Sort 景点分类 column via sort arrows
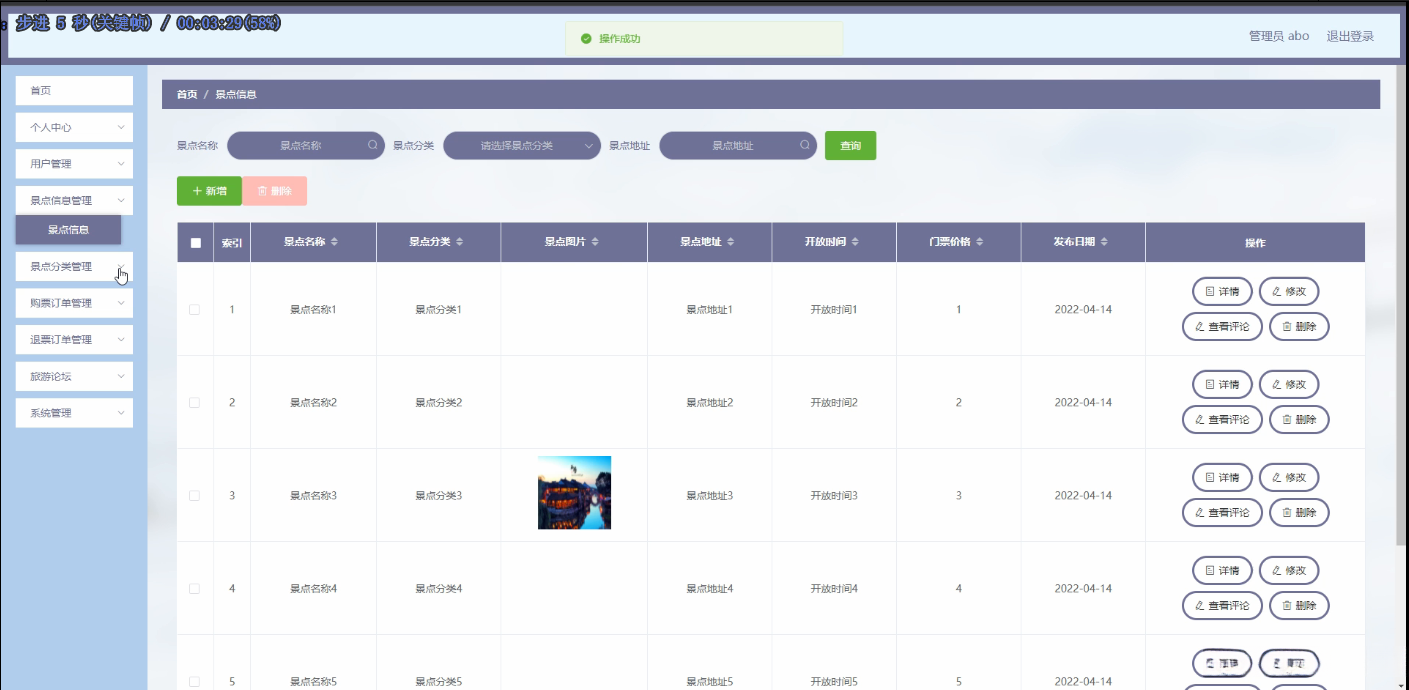1409x690 pixels. point(460,242)
